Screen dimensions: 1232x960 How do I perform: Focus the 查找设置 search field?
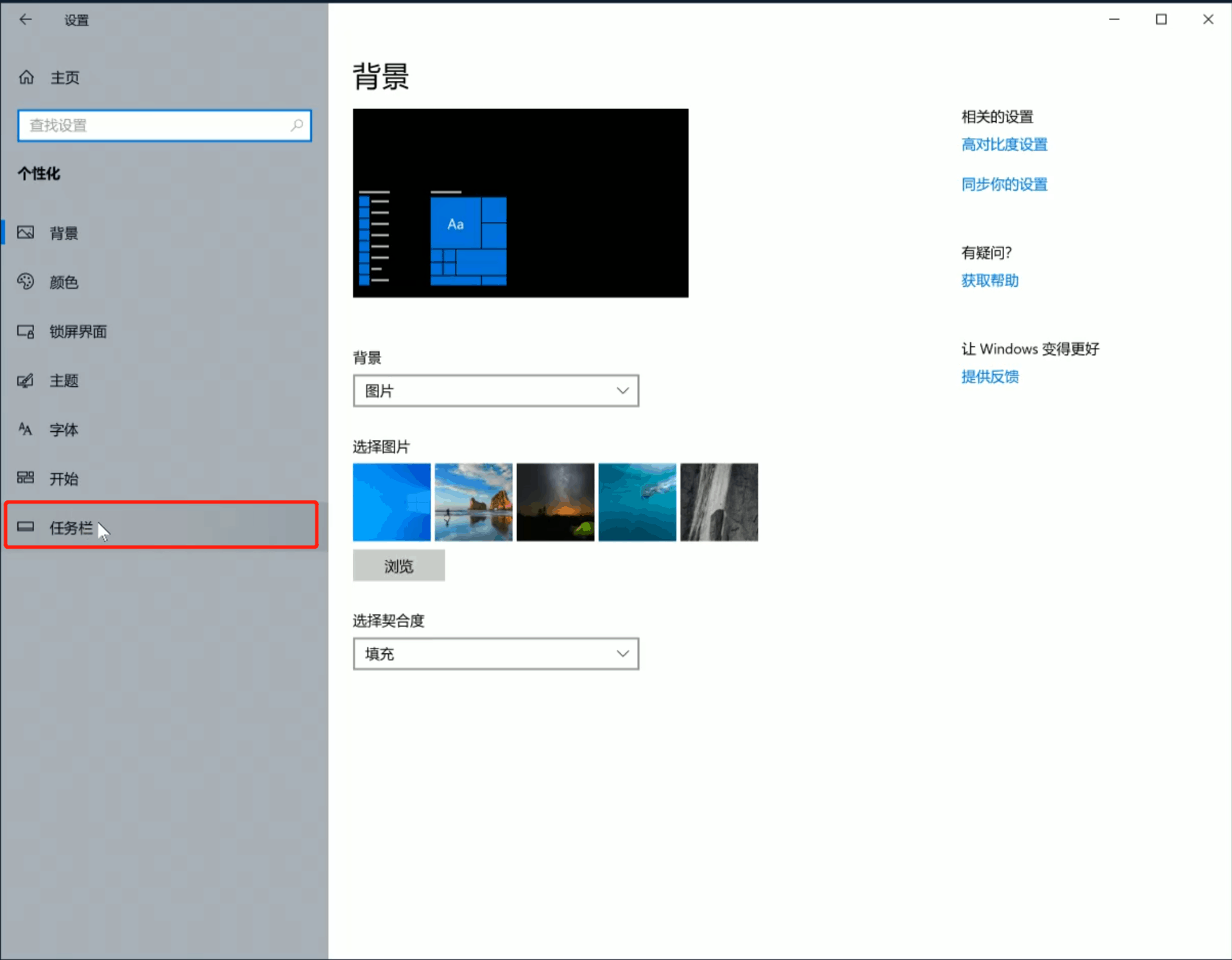[x=164, y=125]
